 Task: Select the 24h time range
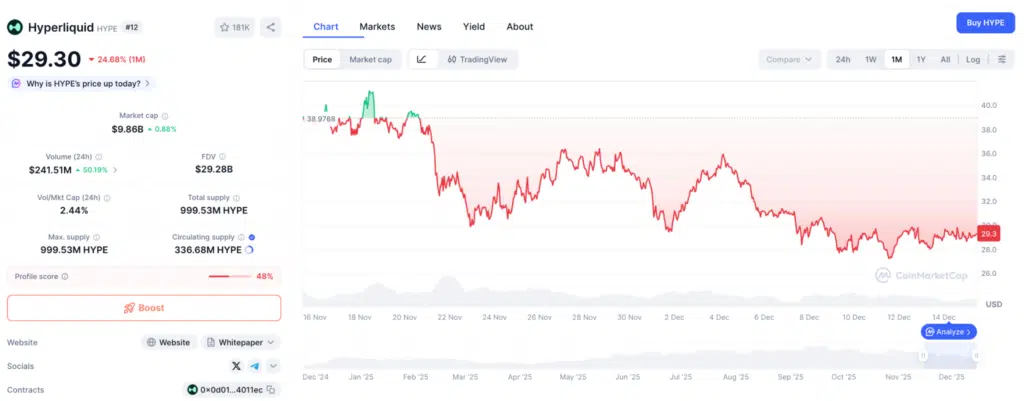coord(843,60)
